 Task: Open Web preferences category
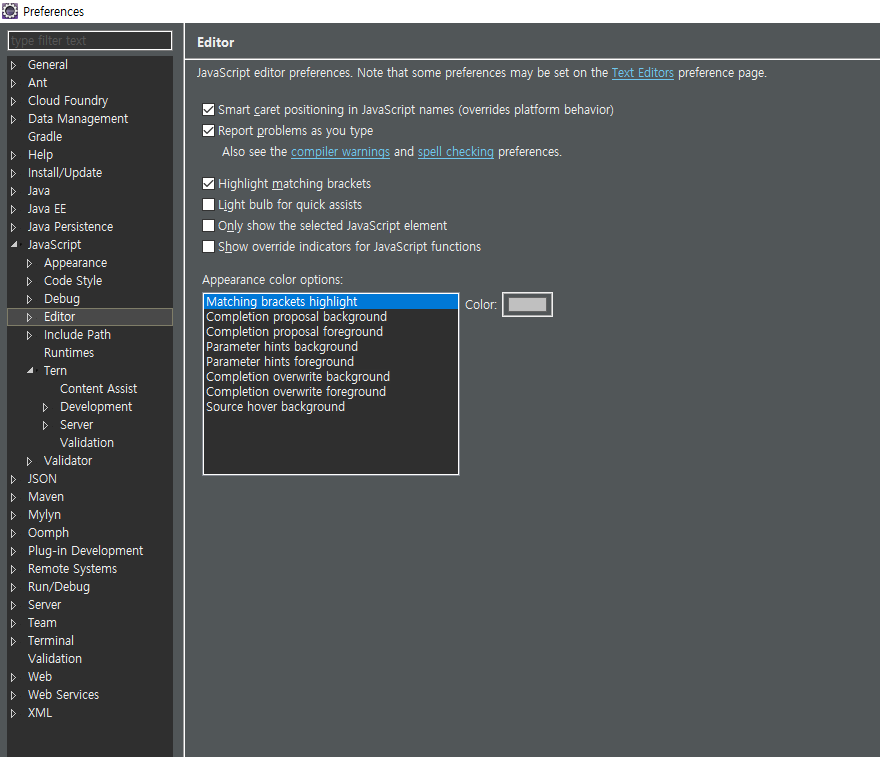(x=40, y=676)
